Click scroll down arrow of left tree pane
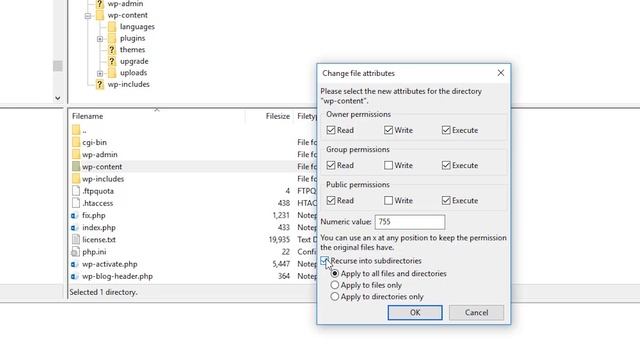Viewport: 640px width, 360px height. tap(58, 98)
